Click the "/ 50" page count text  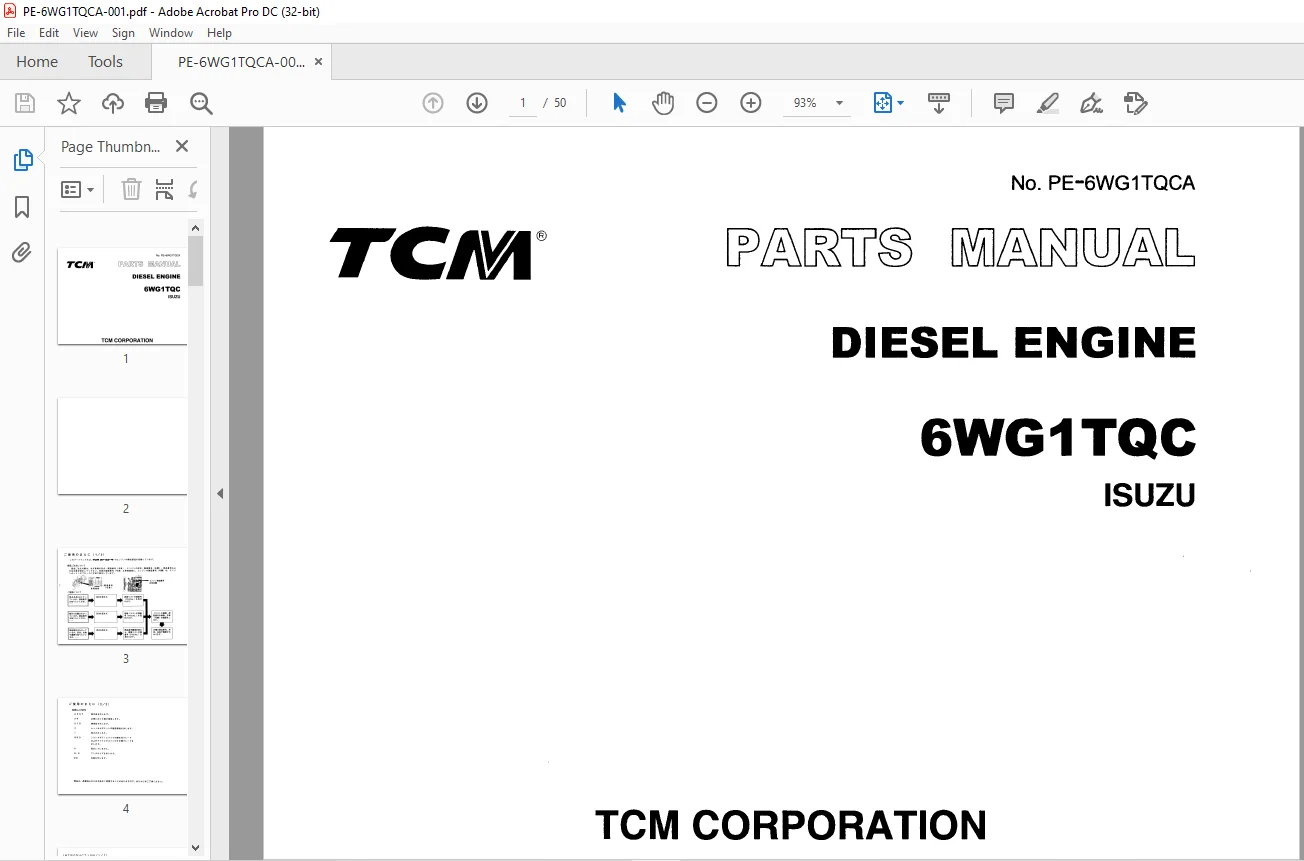[555, 103]
